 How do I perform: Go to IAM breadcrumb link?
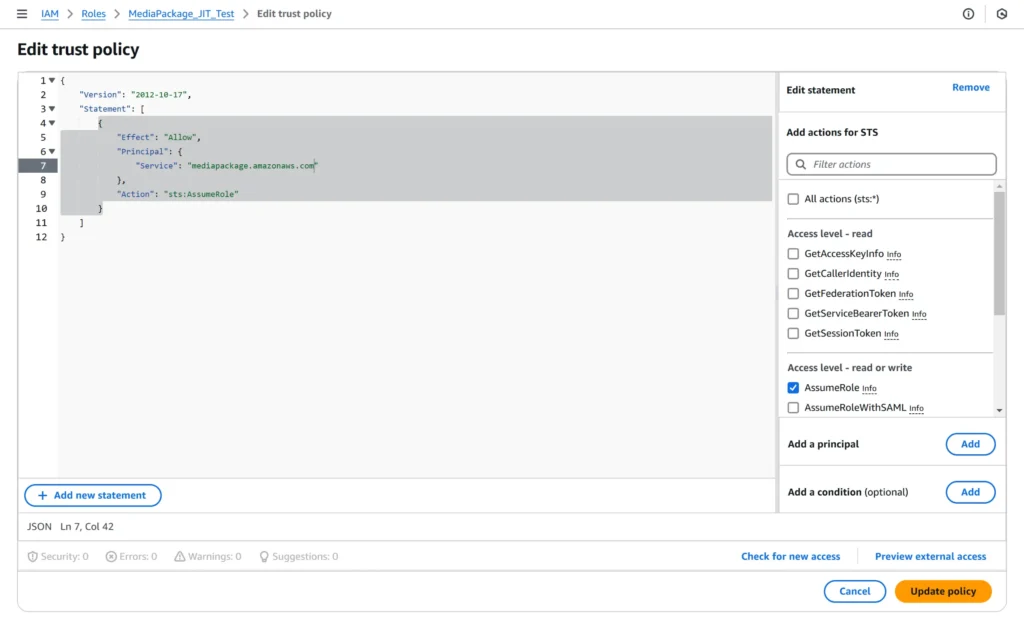(50, 14)
